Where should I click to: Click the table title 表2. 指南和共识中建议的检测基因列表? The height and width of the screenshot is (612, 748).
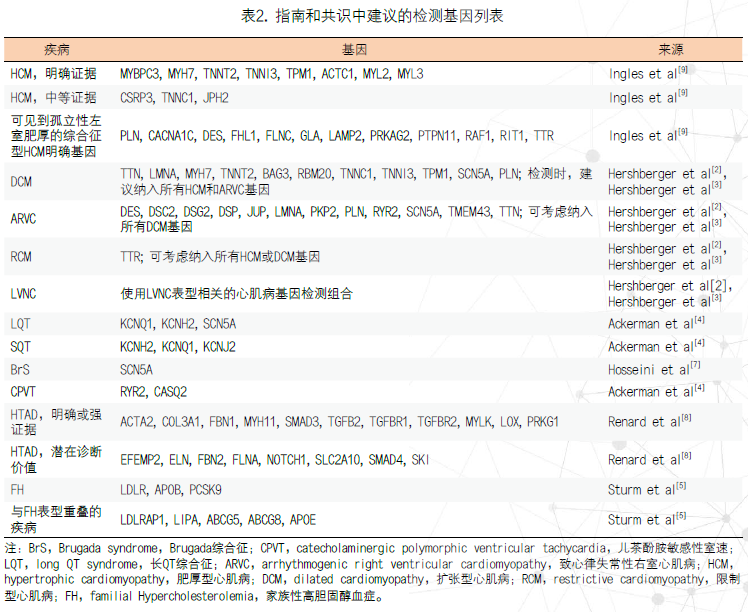[372, 16]
